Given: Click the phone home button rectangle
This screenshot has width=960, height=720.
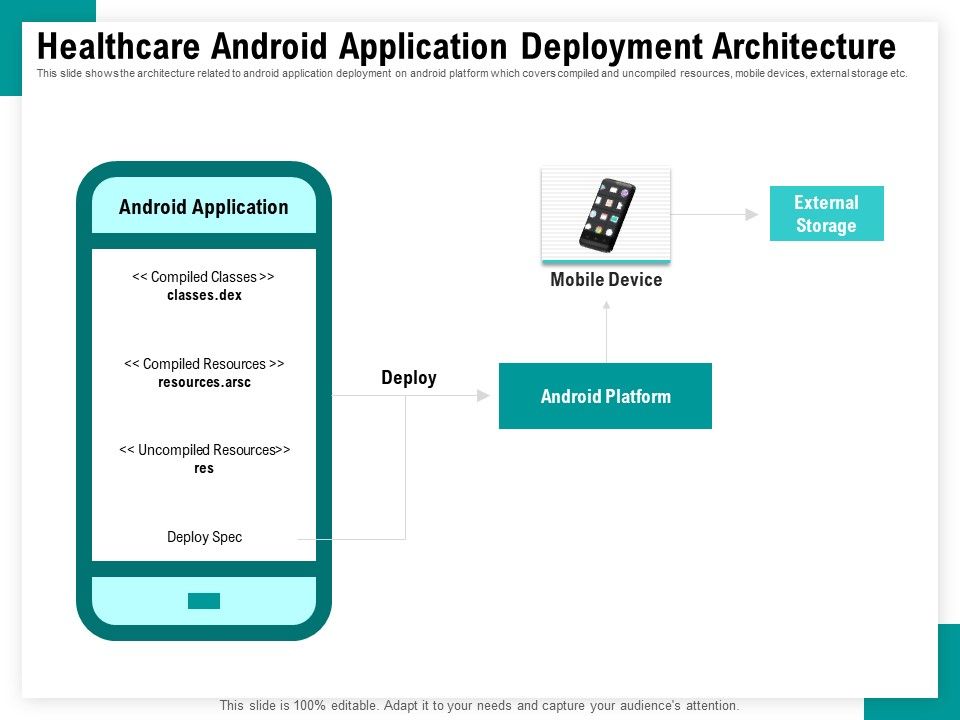Looking at the screenshot, I should 204,601.
